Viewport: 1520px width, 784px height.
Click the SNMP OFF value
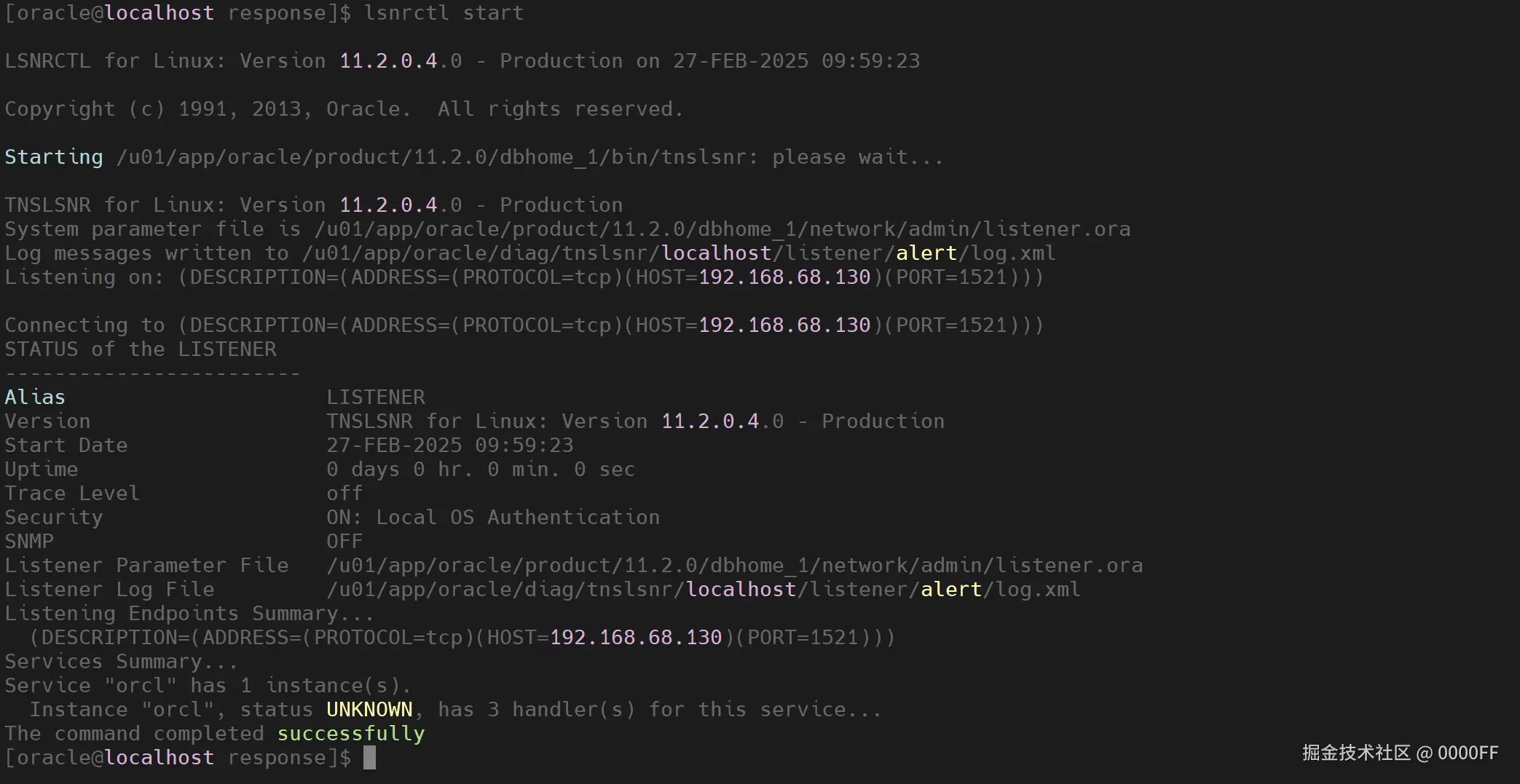pos(344,542)
